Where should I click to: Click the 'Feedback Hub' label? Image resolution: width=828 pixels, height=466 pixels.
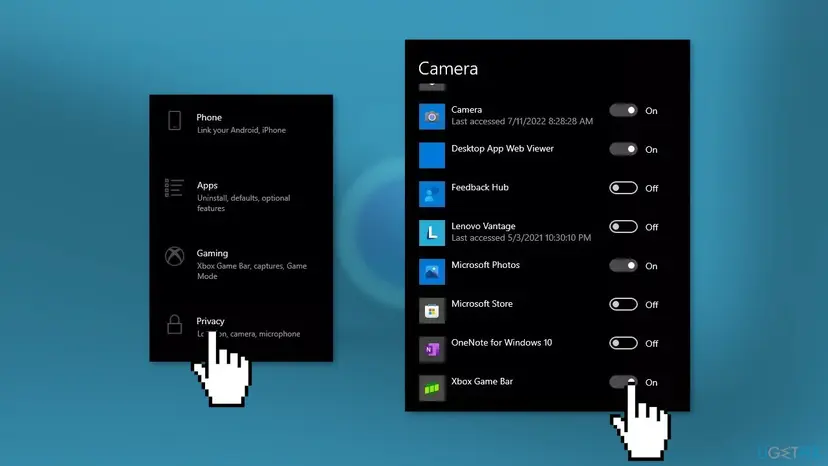tap(479, 188)
